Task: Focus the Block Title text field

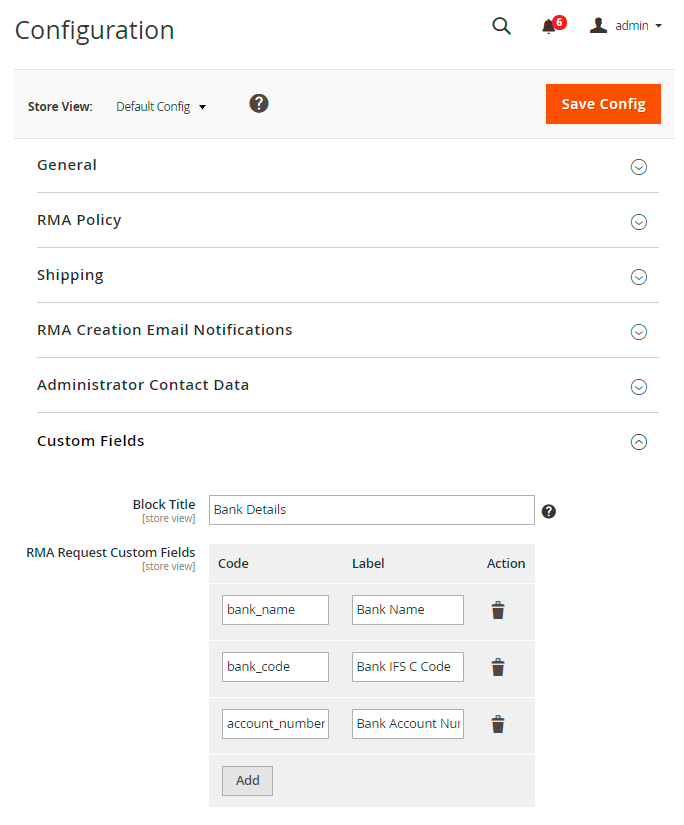Action: tap(372, 510)
